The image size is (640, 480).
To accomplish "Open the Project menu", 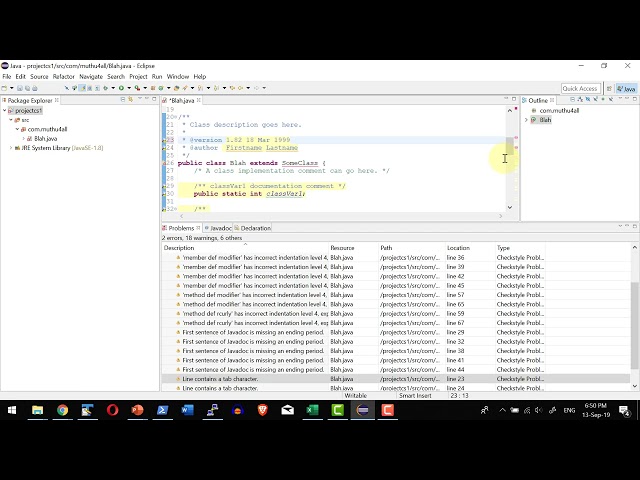I will (138, 76).
